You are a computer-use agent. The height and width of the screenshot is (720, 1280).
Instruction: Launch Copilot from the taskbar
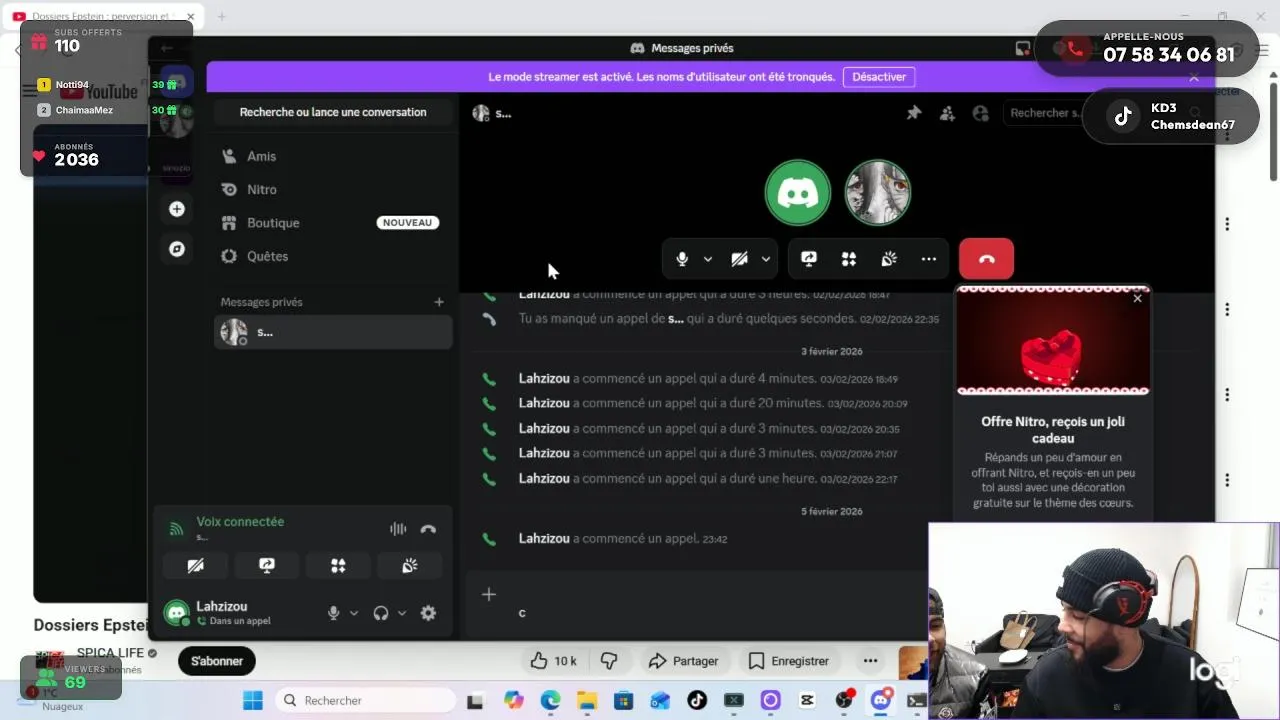pos(514,701)
